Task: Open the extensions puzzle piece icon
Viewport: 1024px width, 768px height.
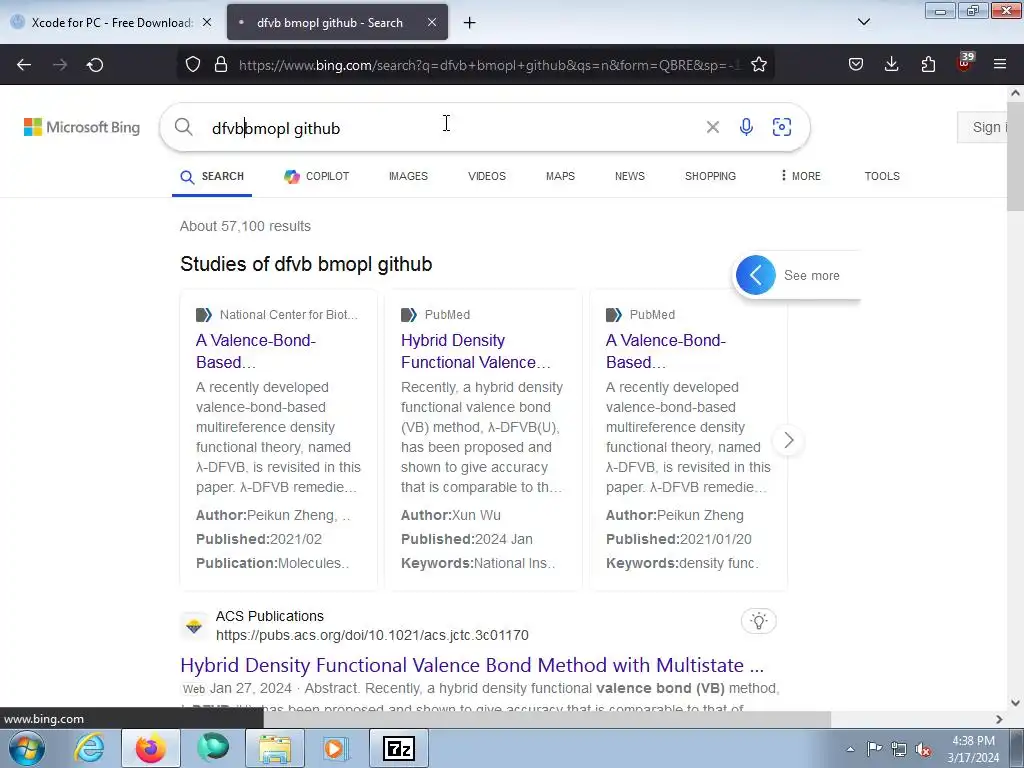Action: tap(928, 65)
